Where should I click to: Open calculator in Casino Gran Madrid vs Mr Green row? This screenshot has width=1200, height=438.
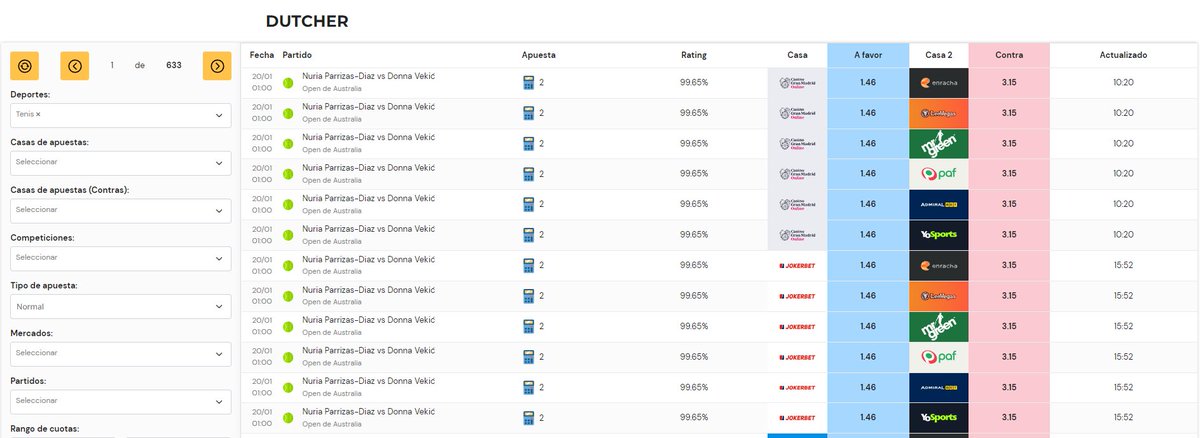coord(528,144)
